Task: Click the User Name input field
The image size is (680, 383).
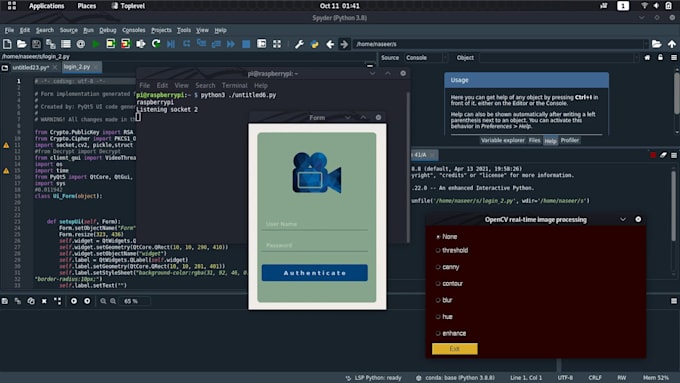Action: click(x=314, y=224)
